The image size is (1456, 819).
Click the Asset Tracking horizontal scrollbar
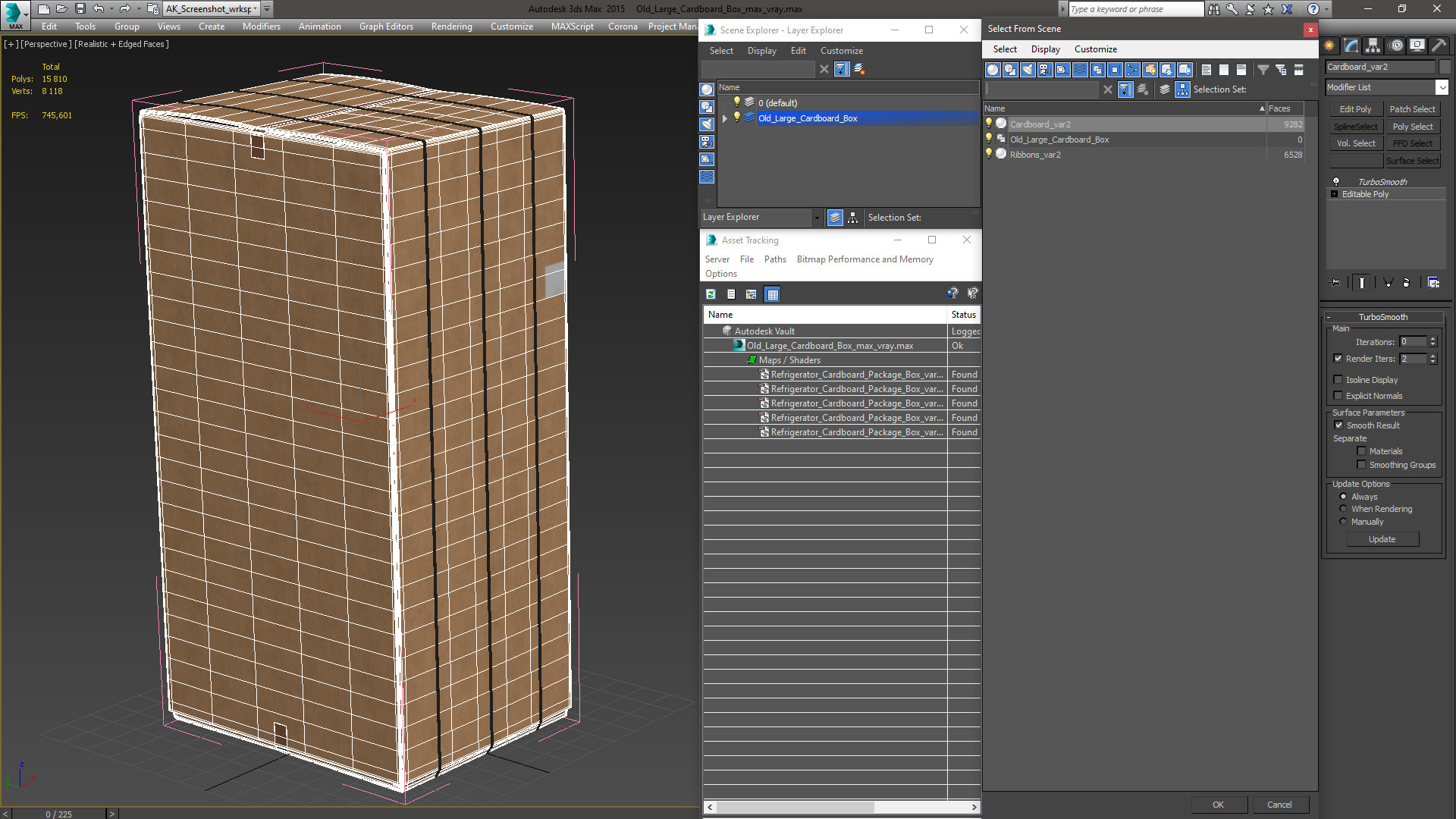pos(795,807)
